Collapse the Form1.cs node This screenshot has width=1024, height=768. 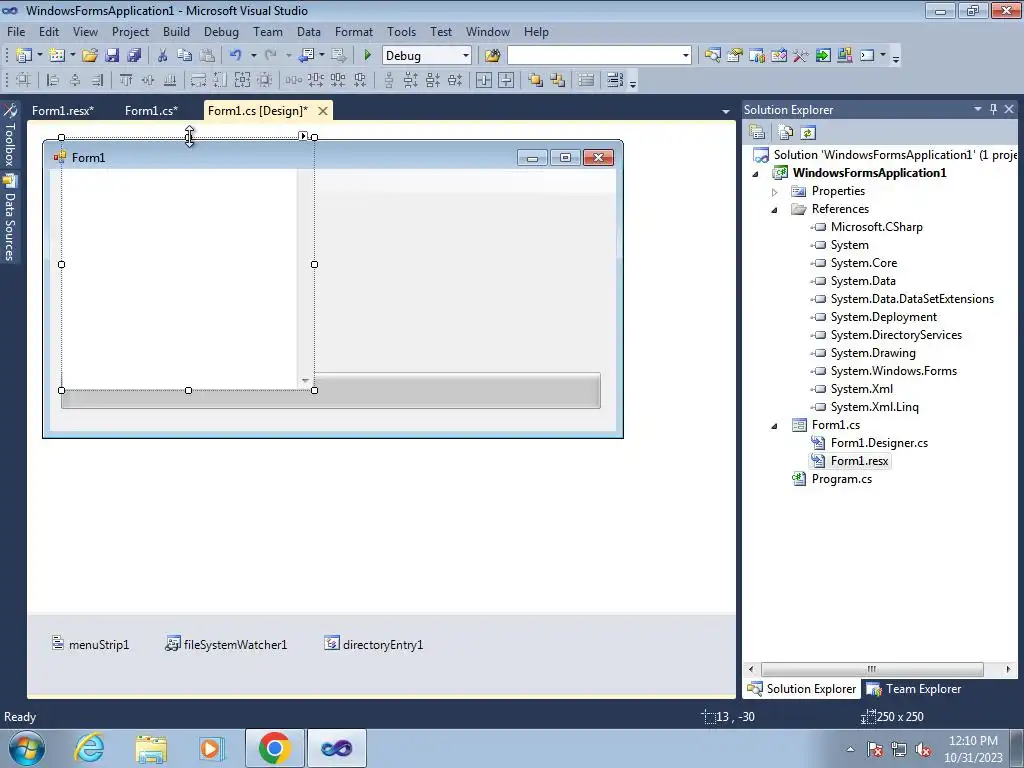775,426
